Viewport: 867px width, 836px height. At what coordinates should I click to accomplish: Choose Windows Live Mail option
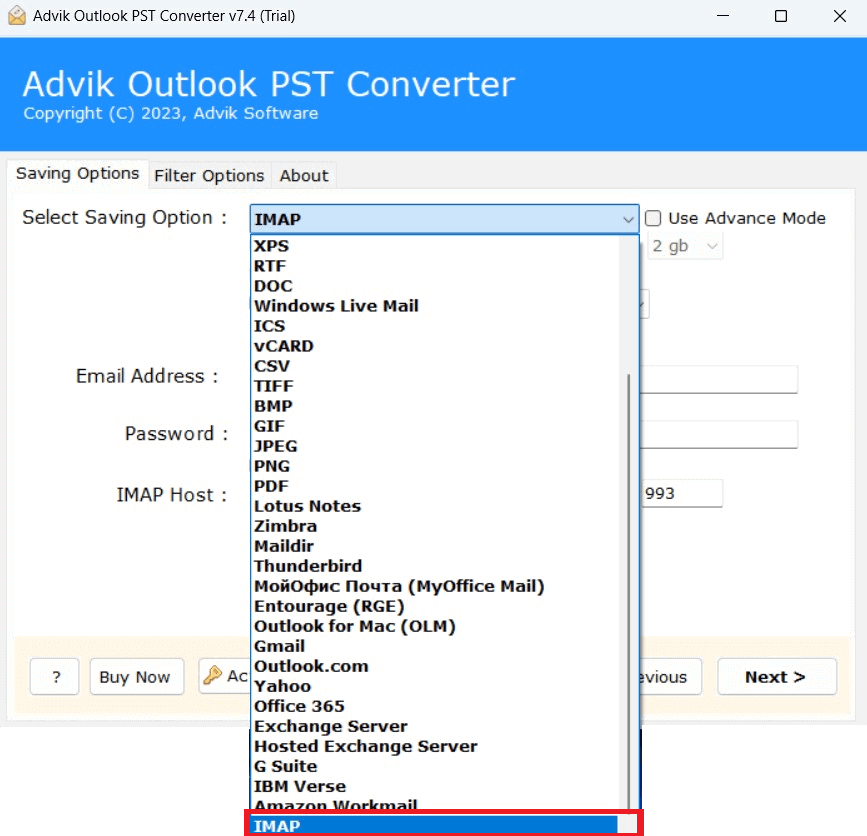click(435, 306)
